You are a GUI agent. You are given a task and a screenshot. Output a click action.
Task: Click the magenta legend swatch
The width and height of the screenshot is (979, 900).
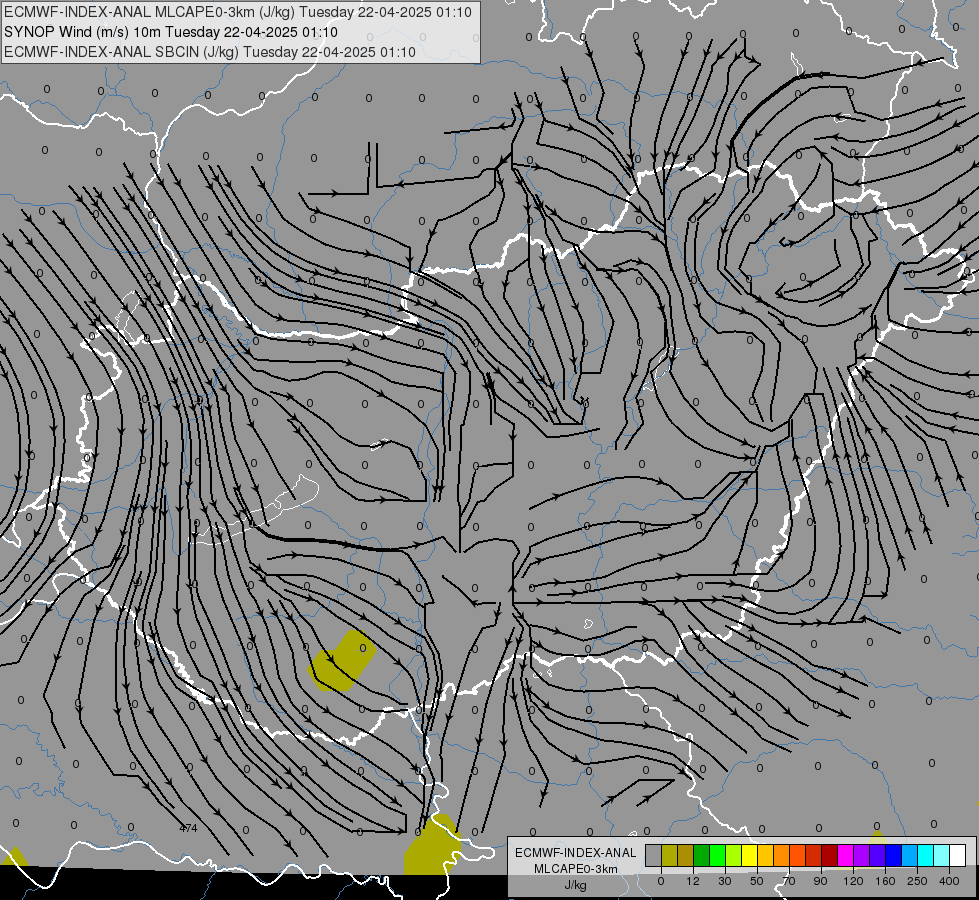pos(845,855)
